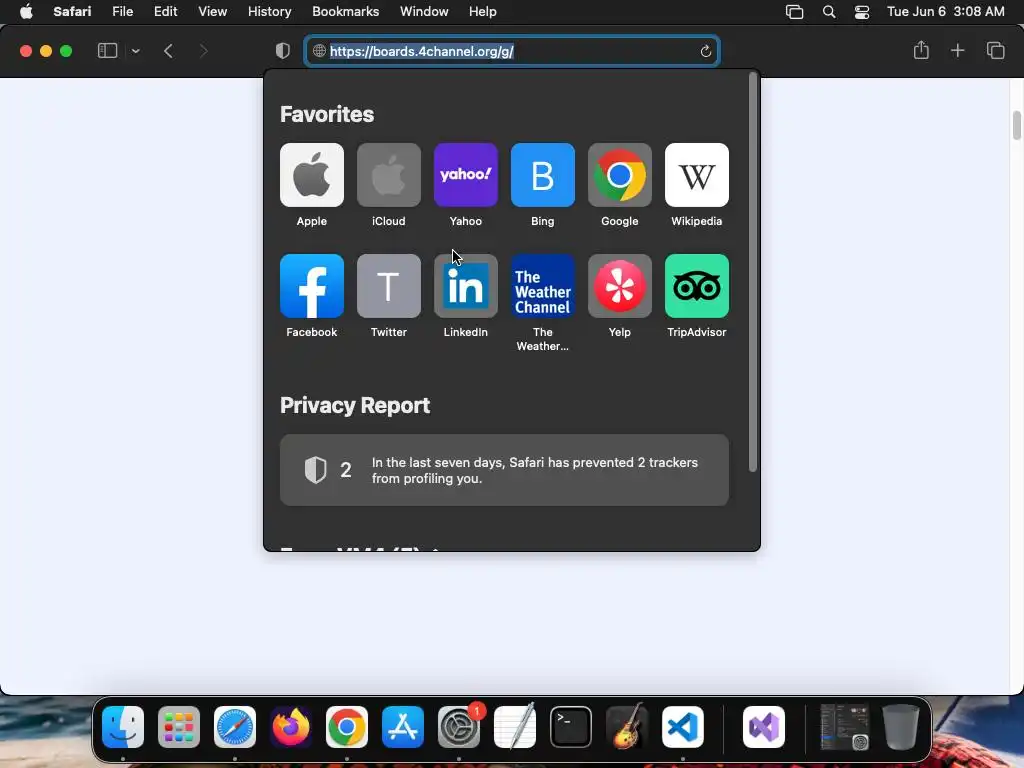1024x768 pixels.
Task: Click the Safari icon in the Dock
Action: click(x=235, y=727)
